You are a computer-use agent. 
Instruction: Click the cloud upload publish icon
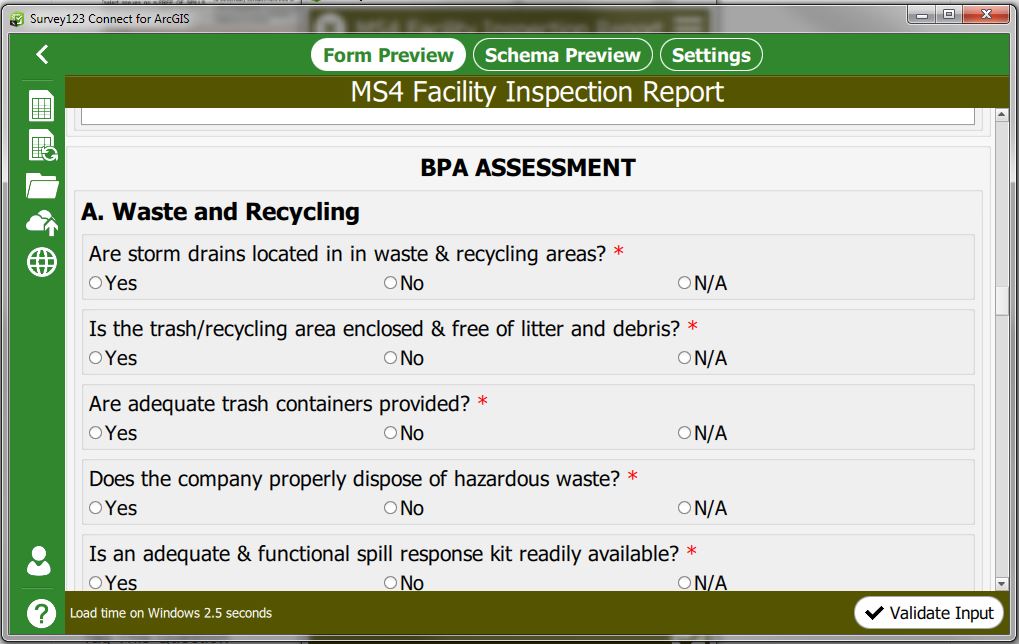pyautogui.click(x=42, y=223)
